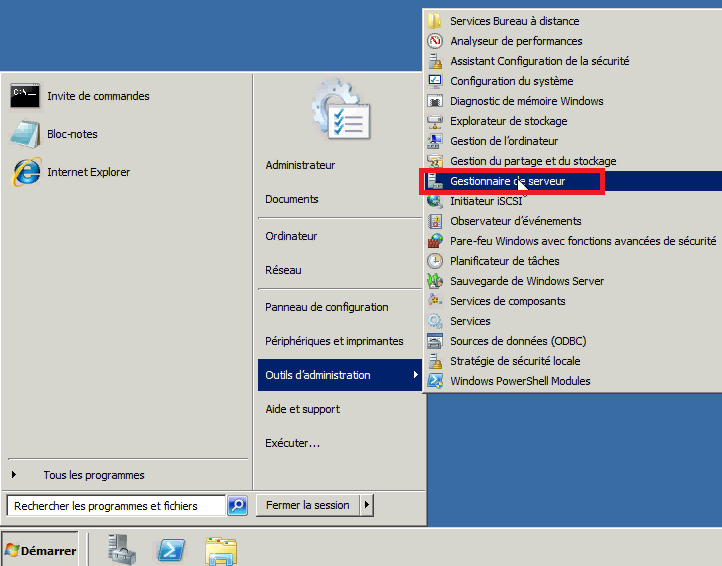Select Analyseur de performances text
The image size is (722, 566).
pos(516,41)
